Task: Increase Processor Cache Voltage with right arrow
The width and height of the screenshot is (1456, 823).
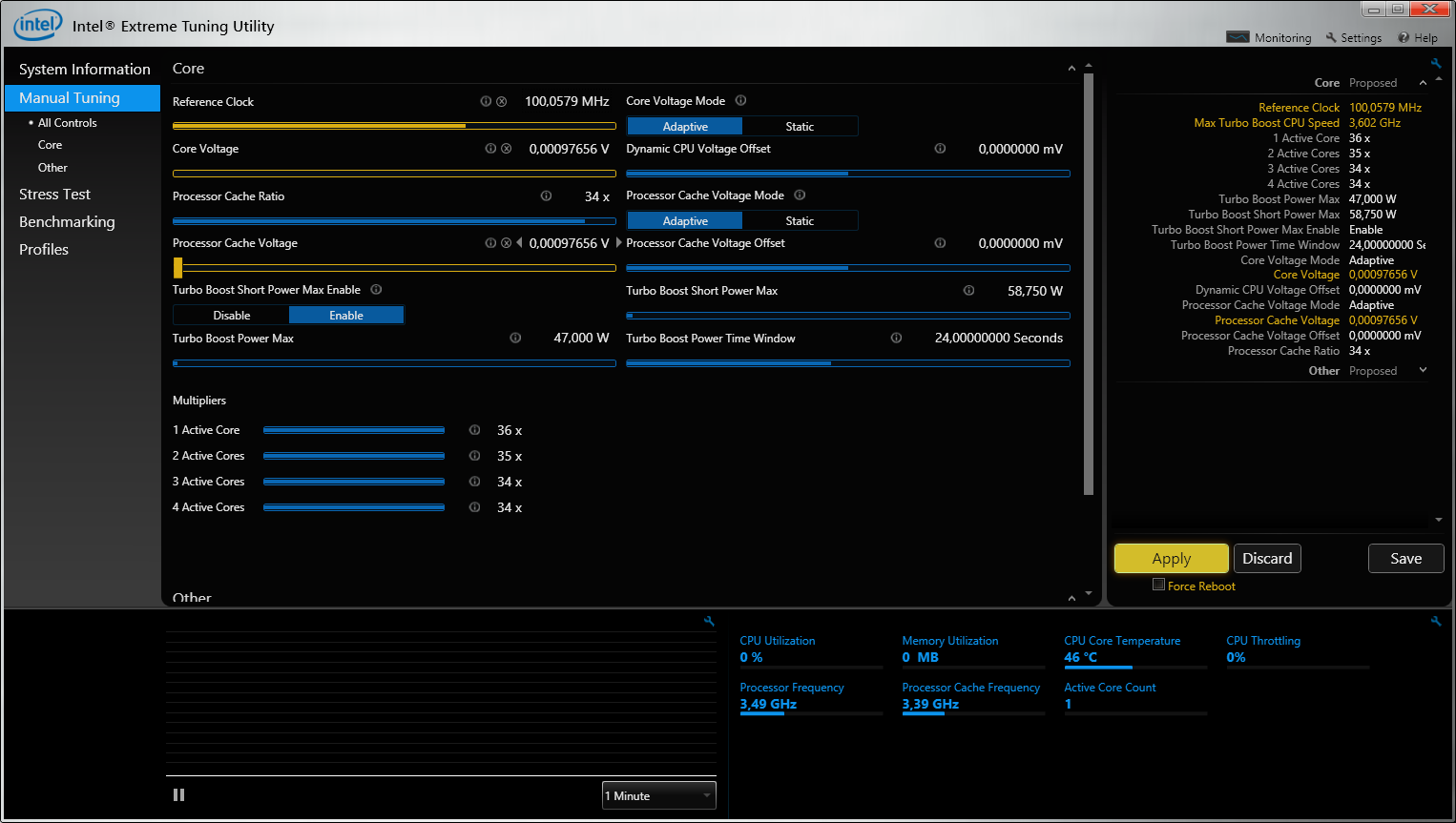Action: point(618,243)
